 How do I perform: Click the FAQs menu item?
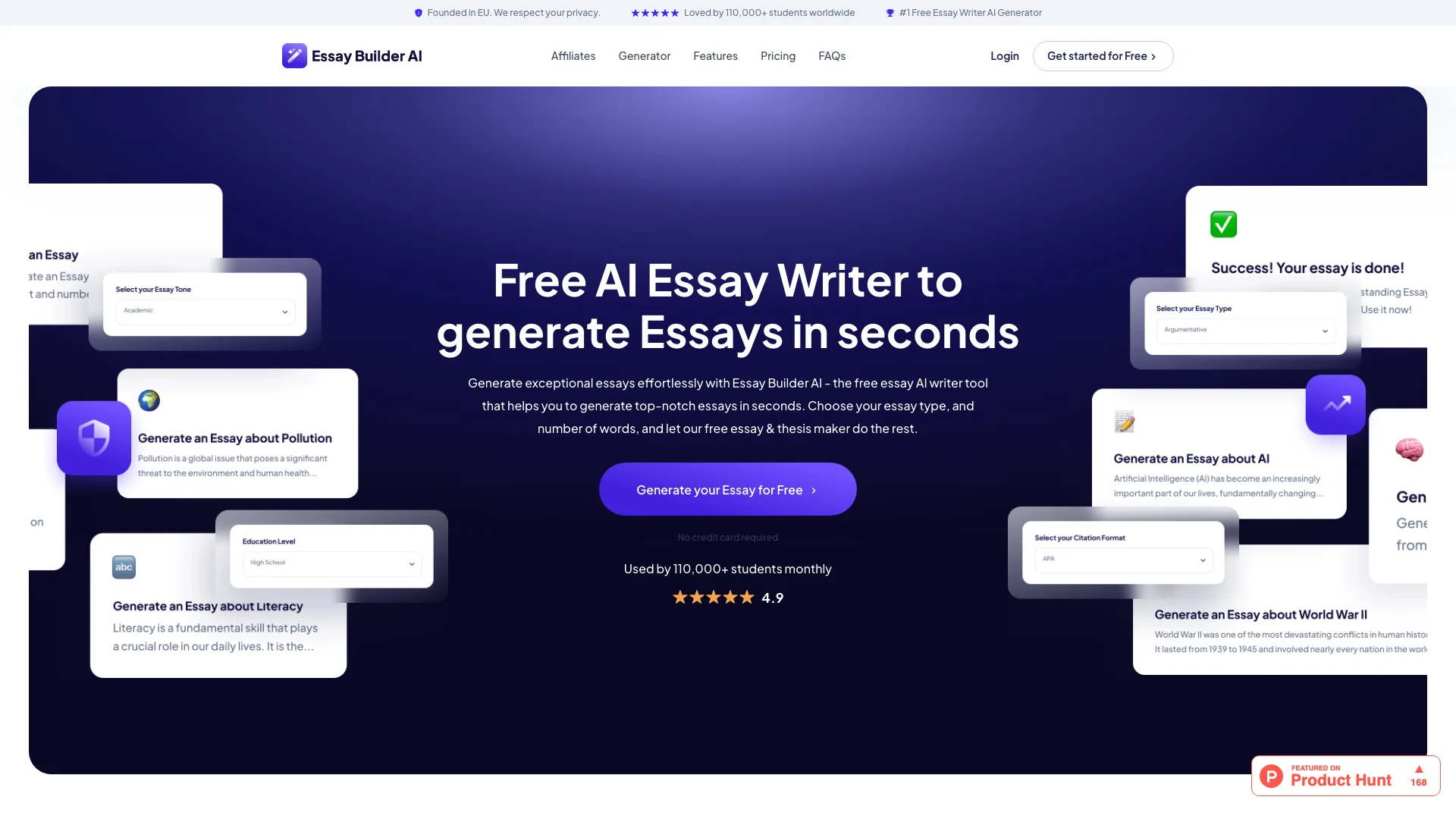832,55
